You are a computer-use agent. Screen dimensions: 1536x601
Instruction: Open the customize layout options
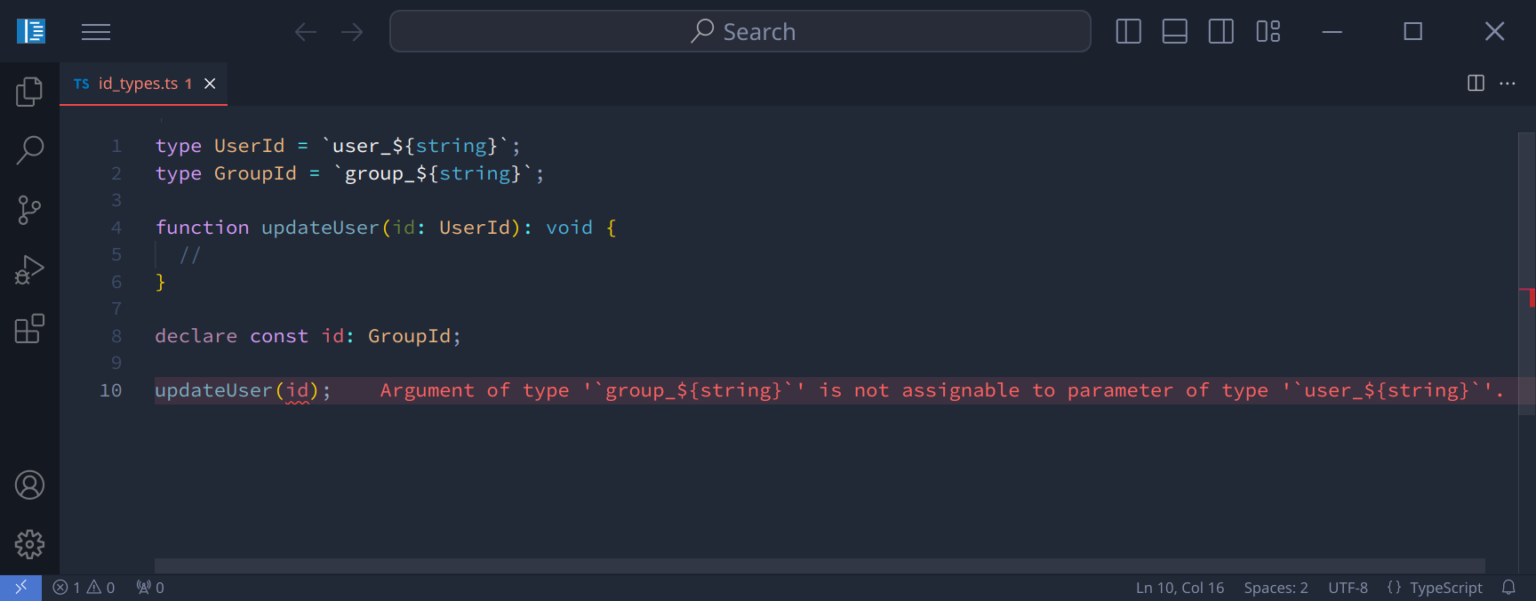[1268, 32]
